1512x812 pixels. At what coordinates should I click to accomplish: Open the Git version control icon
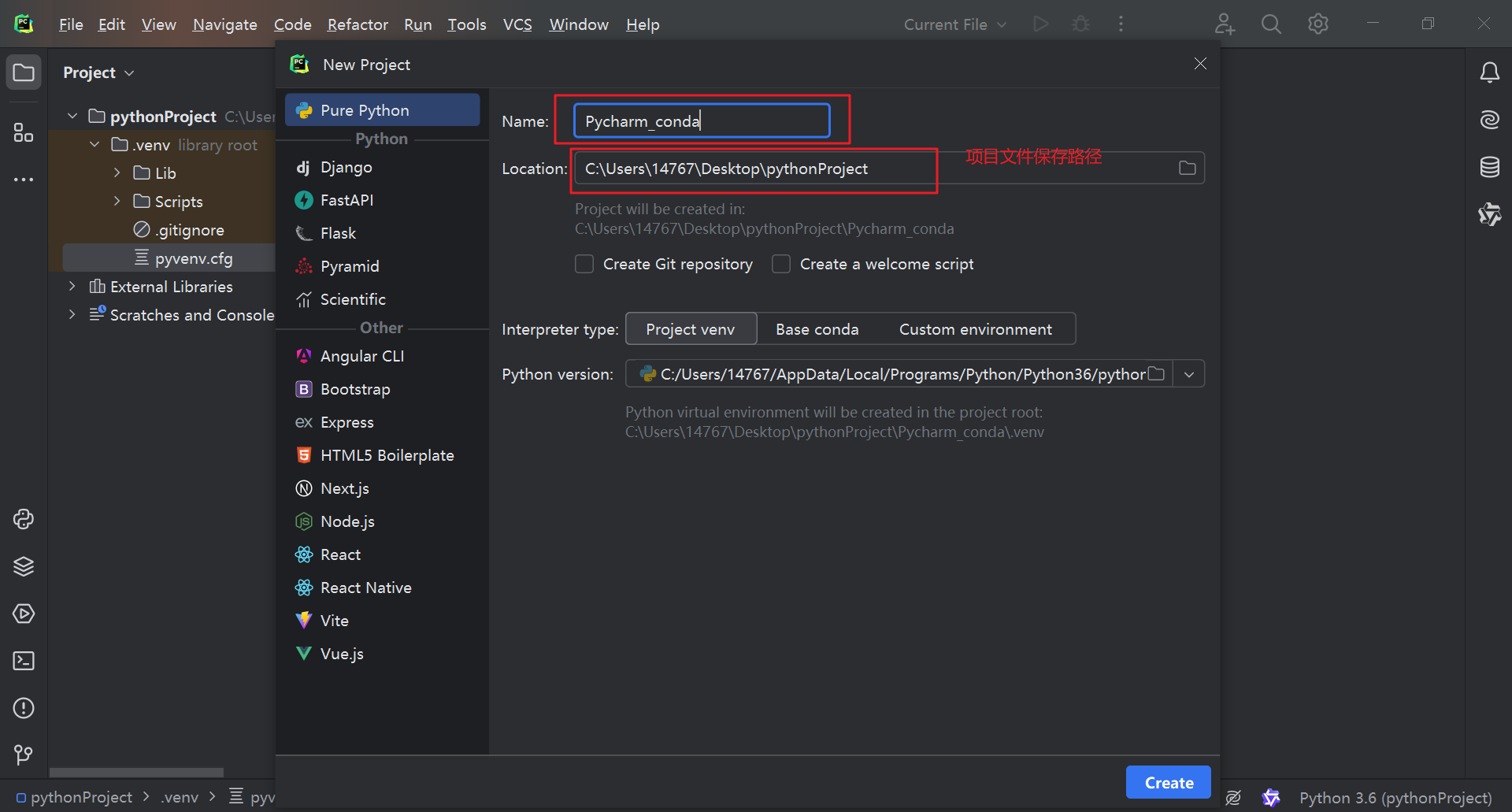coord(24,755)
